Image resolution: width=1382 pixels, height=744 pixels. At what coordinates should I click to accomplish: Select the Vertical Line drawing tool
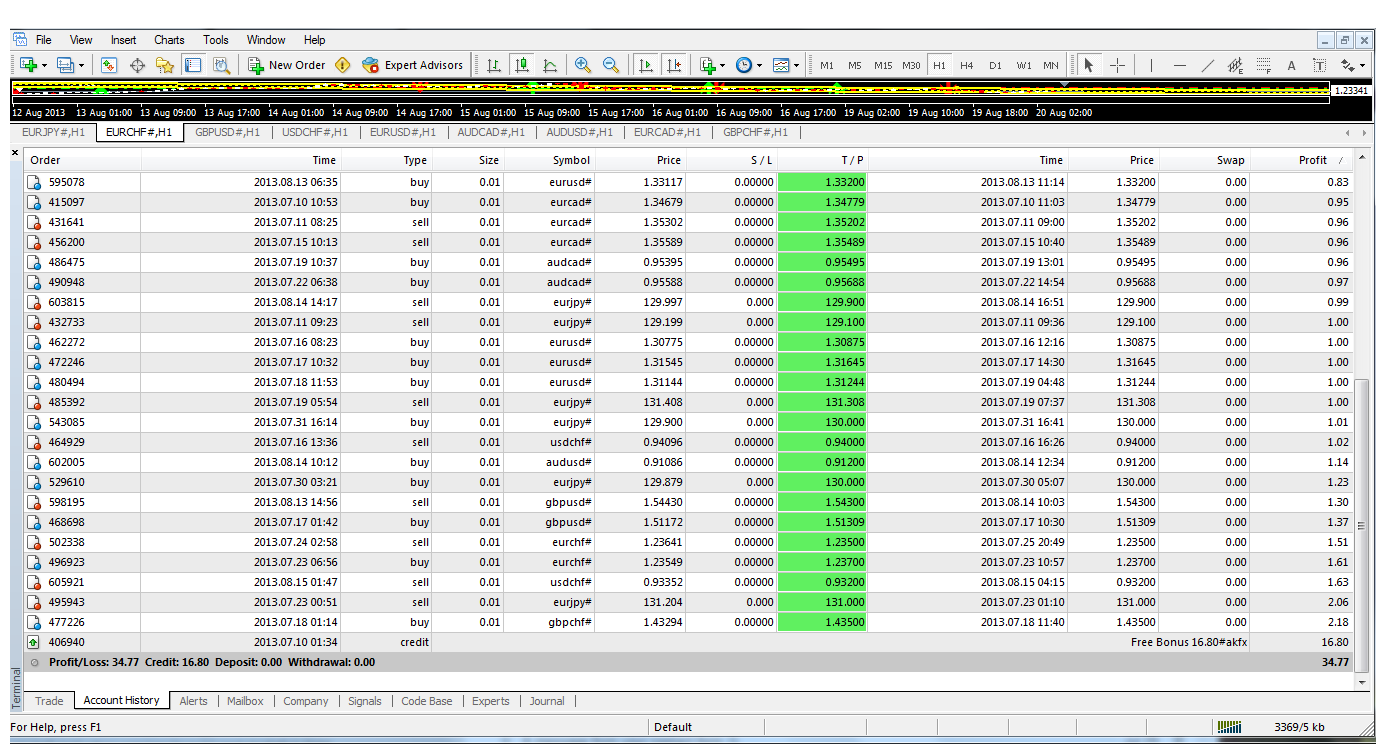1151,65
